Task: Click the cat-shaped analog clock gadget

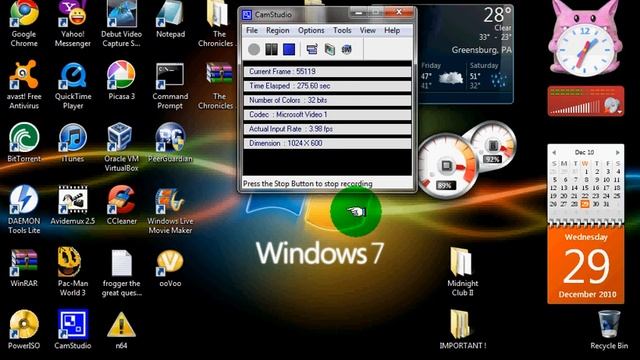Action: tap(586, 38)
